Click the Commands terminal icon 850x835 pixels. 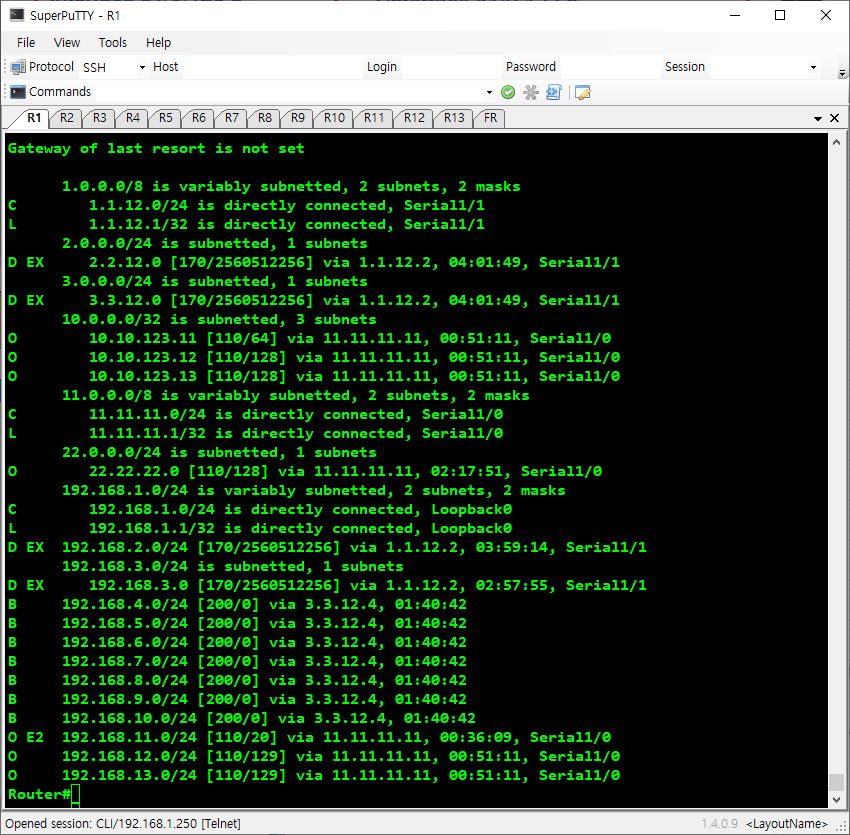coord(17,92)
